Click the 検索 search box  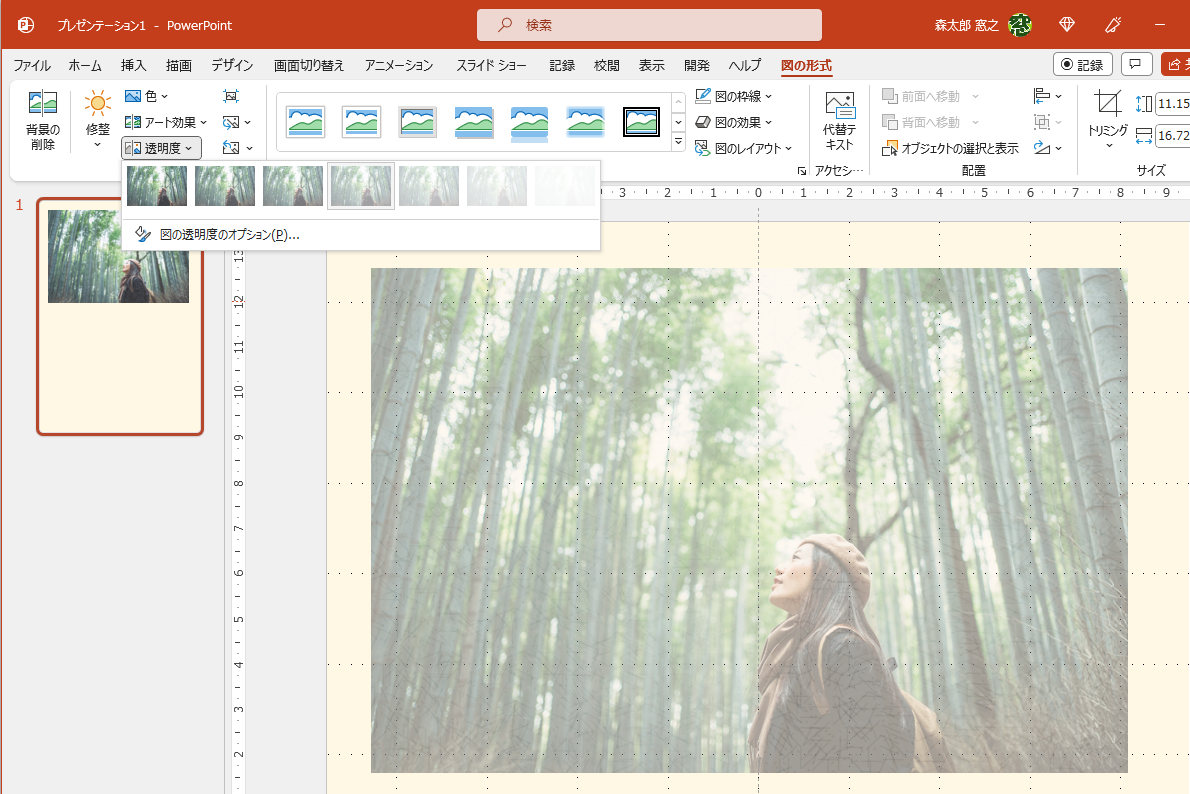click(649, 25)
